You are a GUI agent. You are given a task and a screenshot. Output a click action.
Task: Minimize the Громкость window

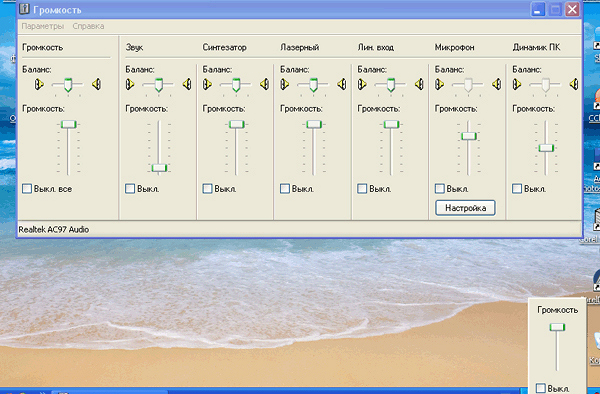click(538, 9)
